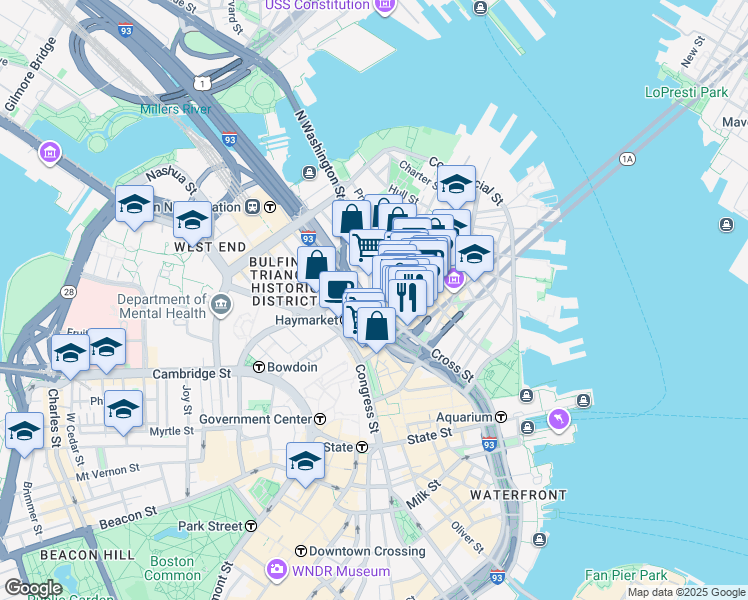Click the Google logo link
748x600 pixels.
[x=33, y=588]
